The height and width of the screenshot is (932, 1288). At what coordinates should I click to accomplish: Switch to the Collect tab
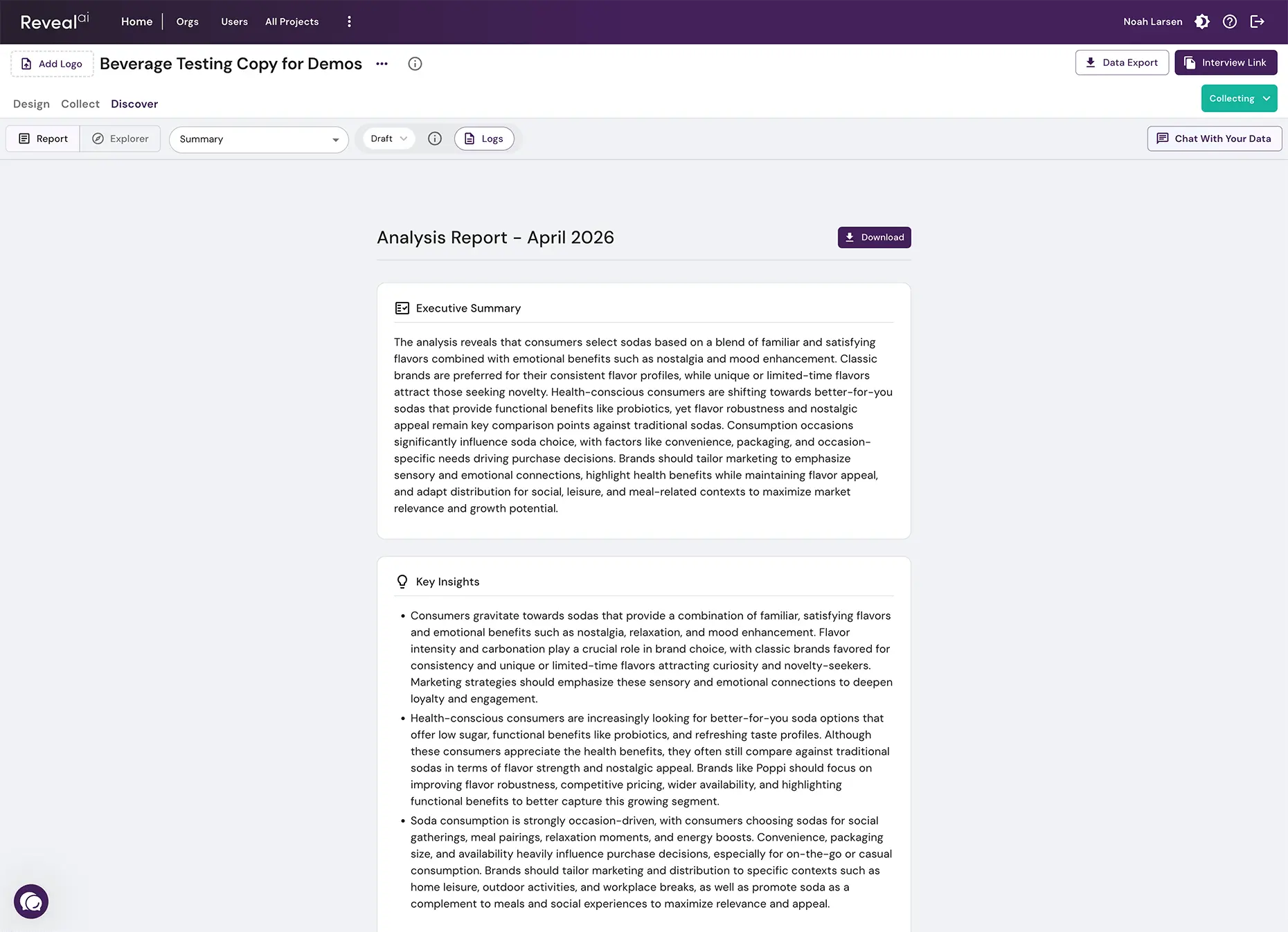coord(80,104)
